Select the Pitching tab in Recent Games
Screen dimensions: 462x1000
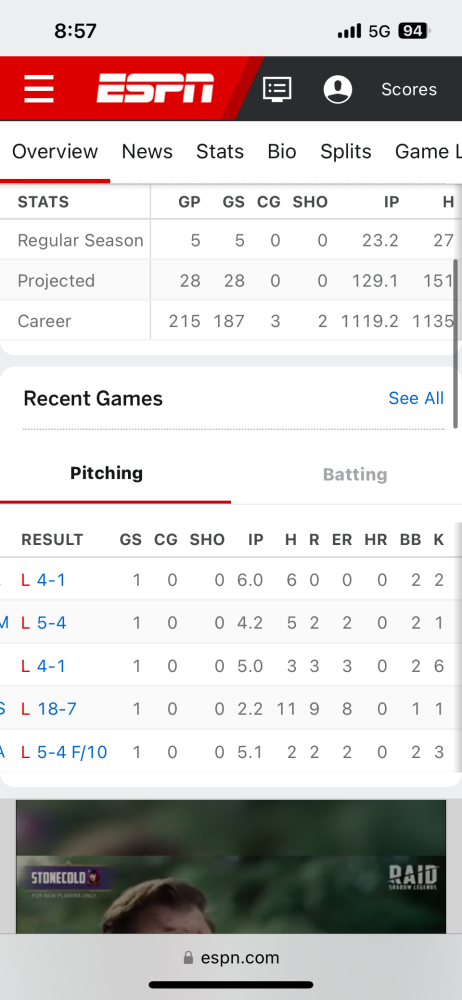[107, 473]
